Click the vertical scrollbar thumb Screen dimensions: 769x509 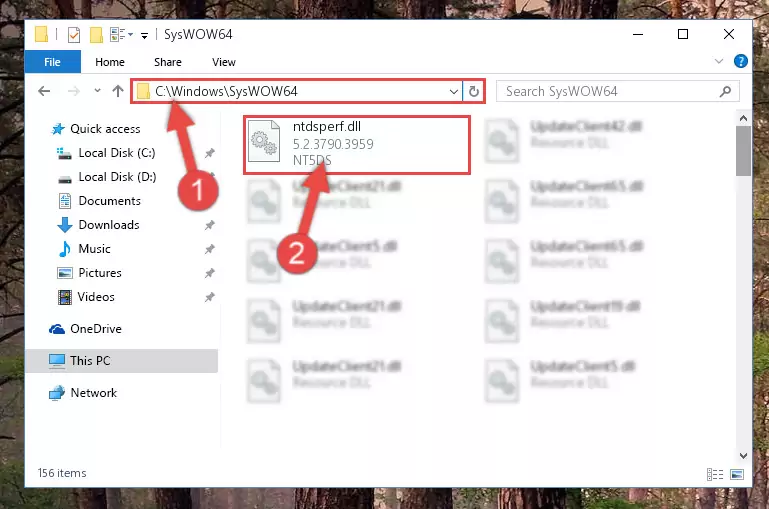point(743,151)
